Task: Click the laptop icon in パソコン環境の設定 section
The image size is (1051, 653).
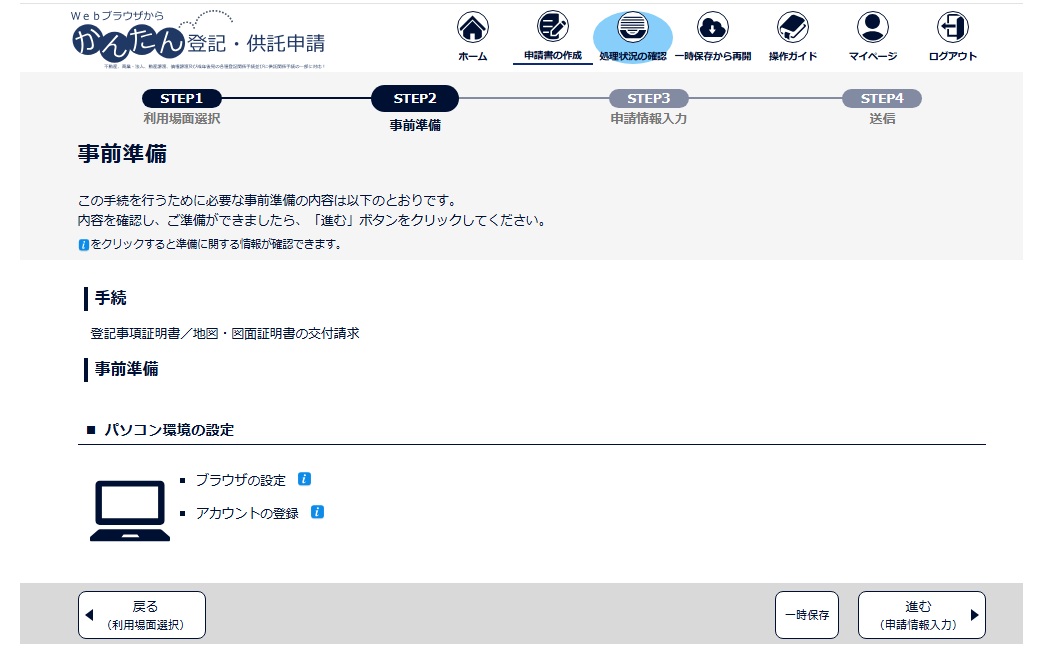Action: point(130,512)
